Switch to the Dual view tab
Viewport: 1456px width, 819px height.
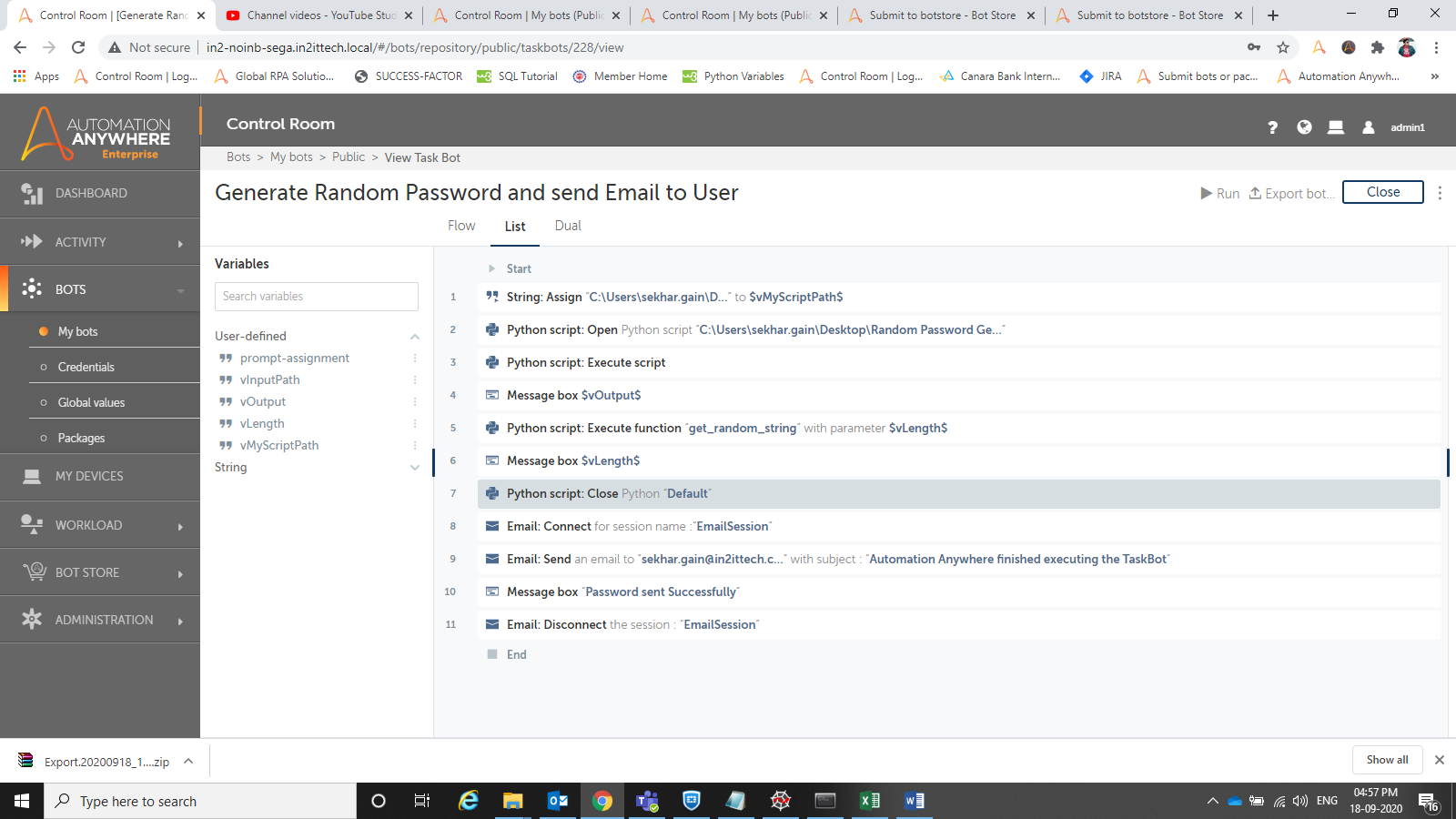568,226
